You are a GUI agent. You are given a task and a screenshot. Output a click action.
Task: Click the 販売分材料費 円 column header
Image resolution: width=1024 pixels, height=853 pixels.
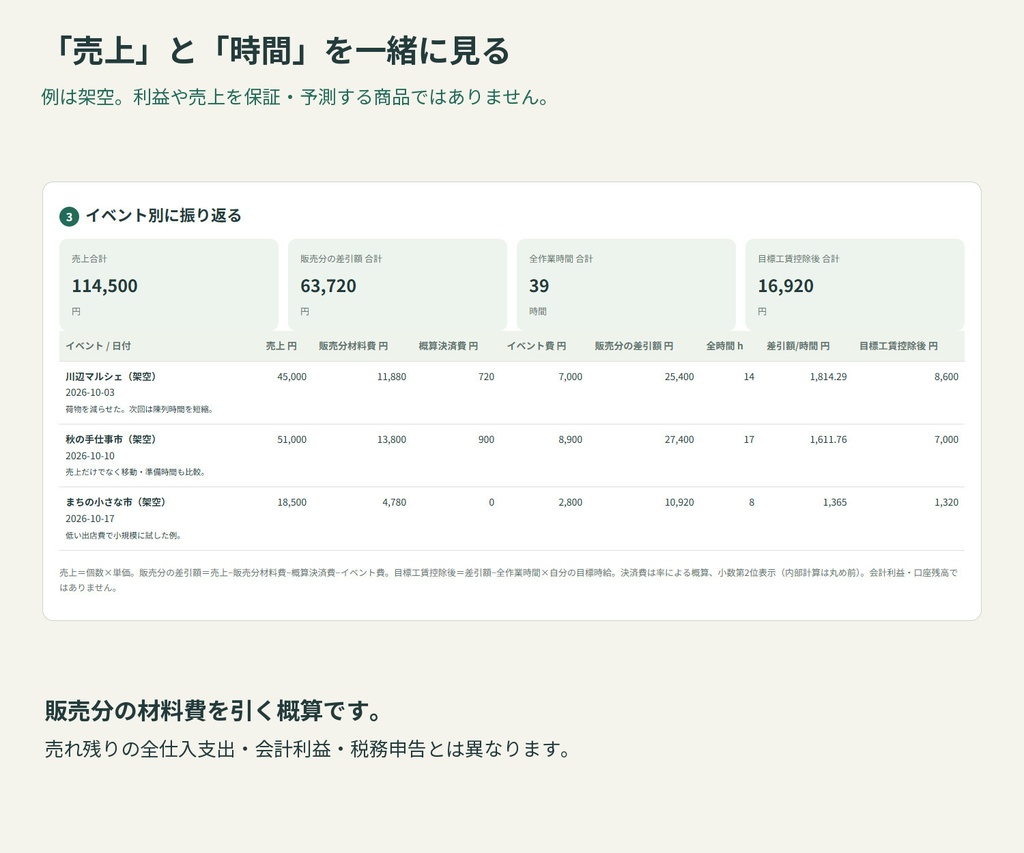pyautogui.click(x=353, y=346)
